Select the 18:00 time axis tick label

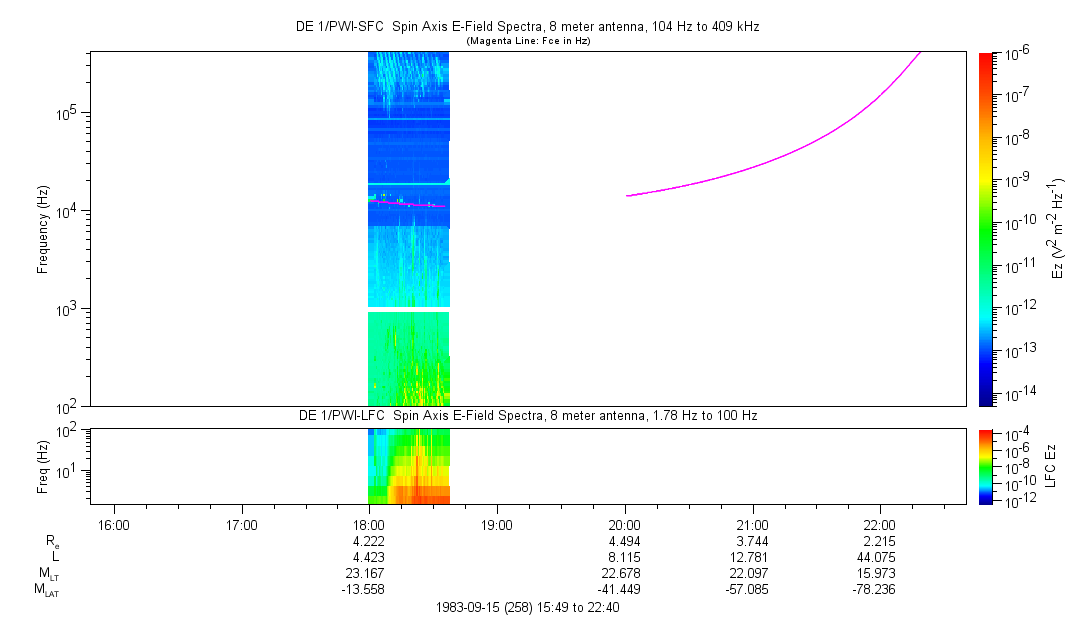369,524
